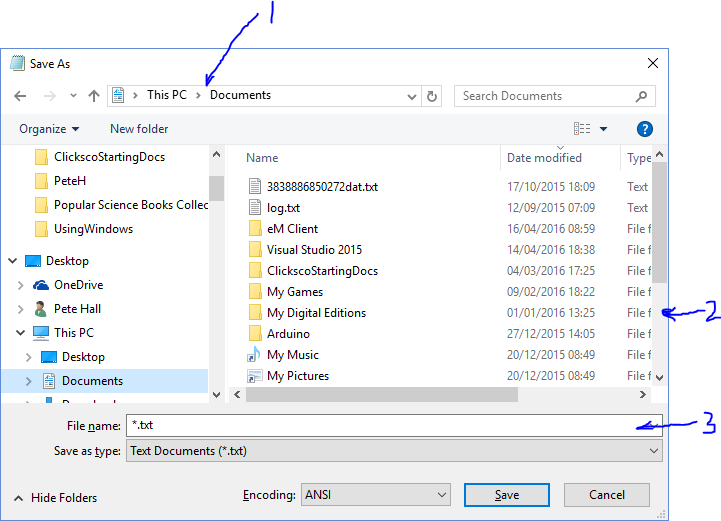The height and width of the screenshot is (521, 721).
Task: Open the blue Help icon
Action: [645, 129]
